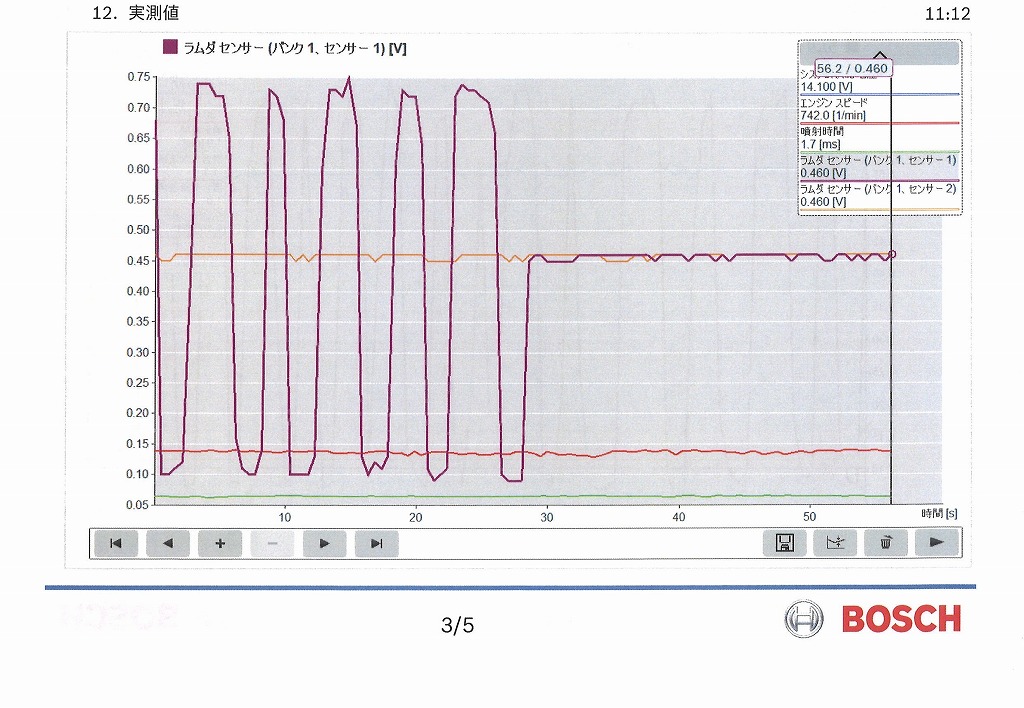Zoom in with the plus button

220,544
